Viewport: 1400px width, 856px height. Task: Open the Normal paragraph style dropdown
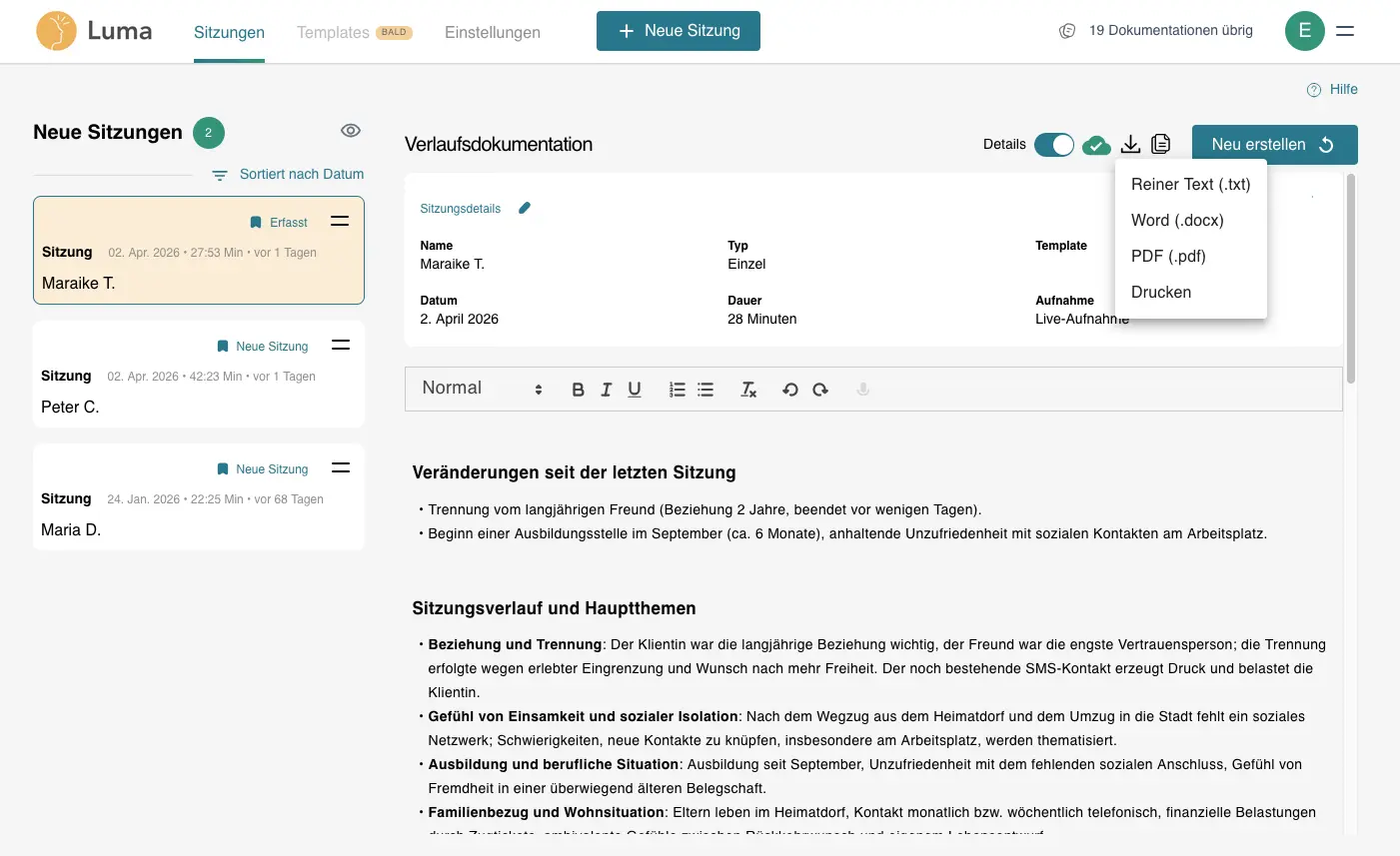click(482, 389)
